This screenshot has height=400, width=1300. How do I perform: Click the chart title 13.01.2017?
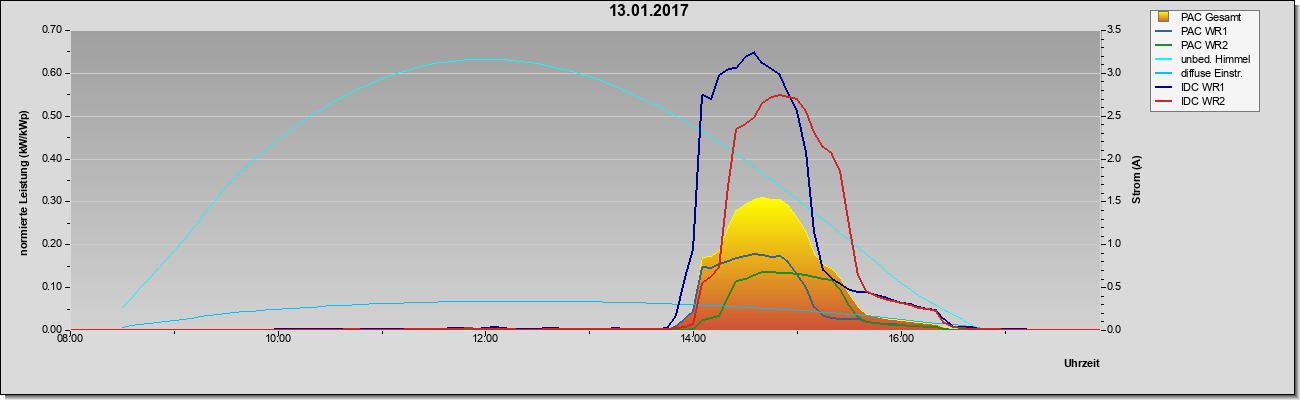pyautogui.click(x=649, y=12)
